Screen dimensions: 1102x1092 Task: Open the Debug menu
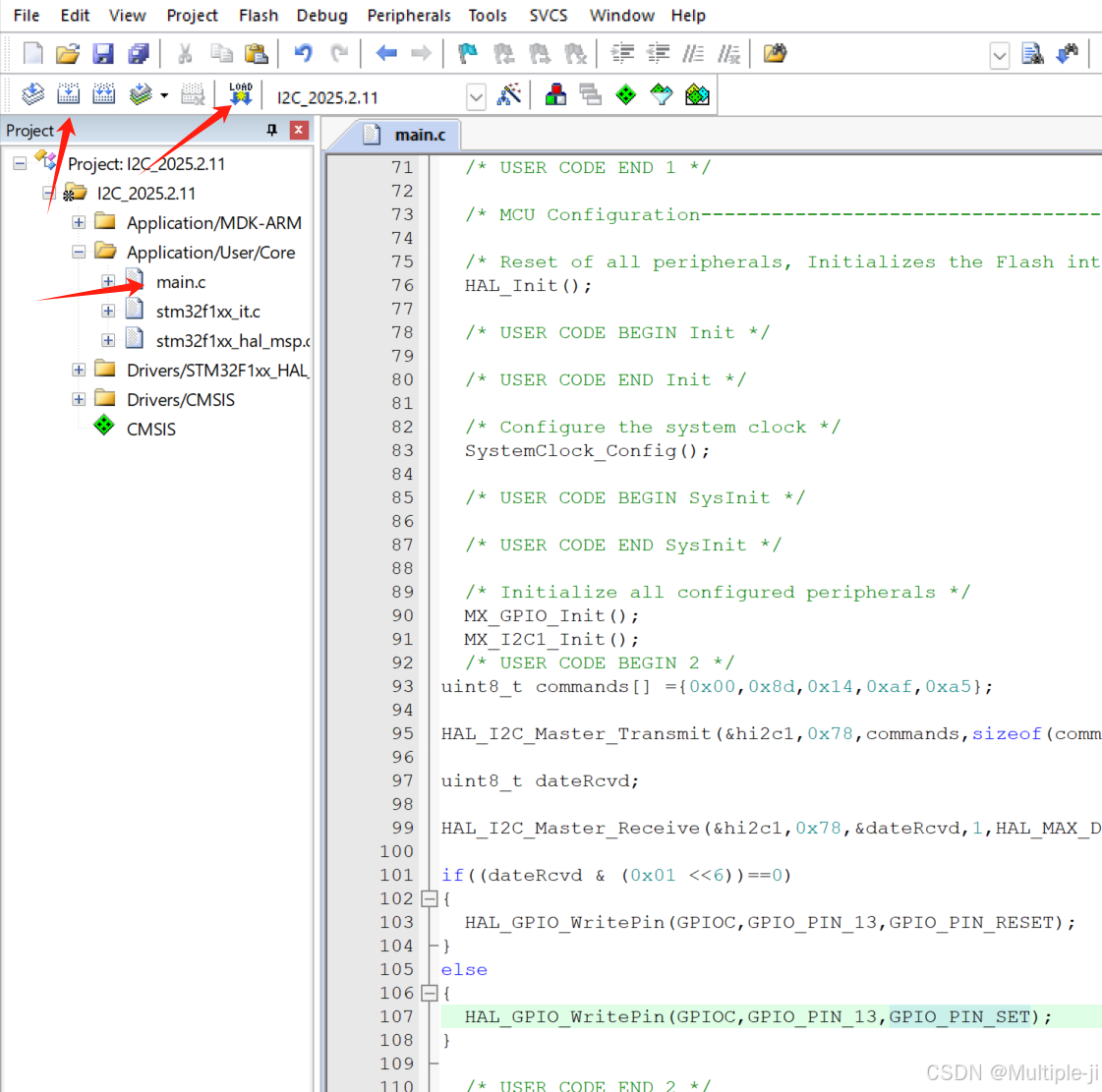click(321, 16)
